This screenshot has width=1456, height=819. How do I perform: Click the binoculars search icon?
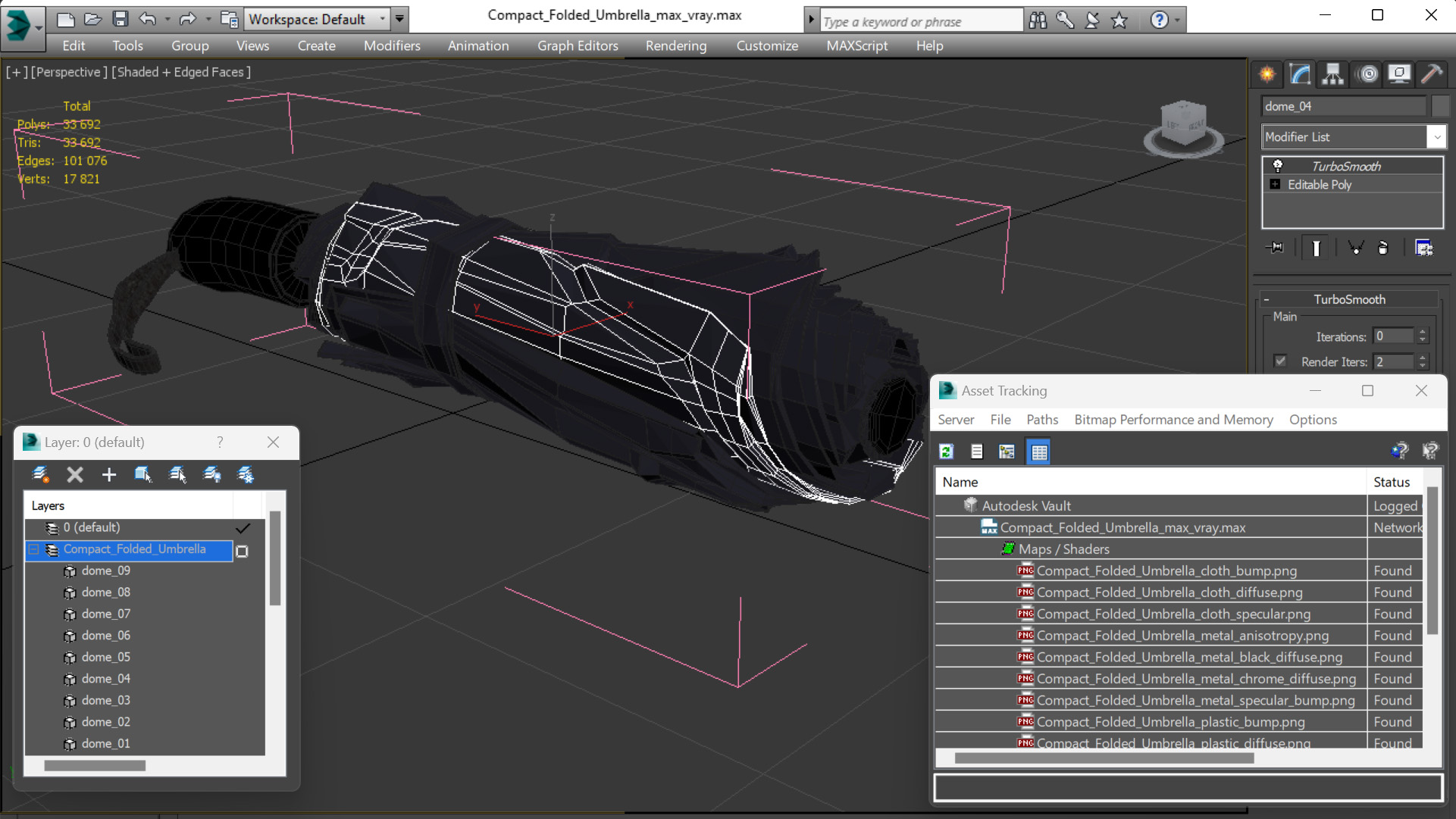click(x=1038, y=20)
